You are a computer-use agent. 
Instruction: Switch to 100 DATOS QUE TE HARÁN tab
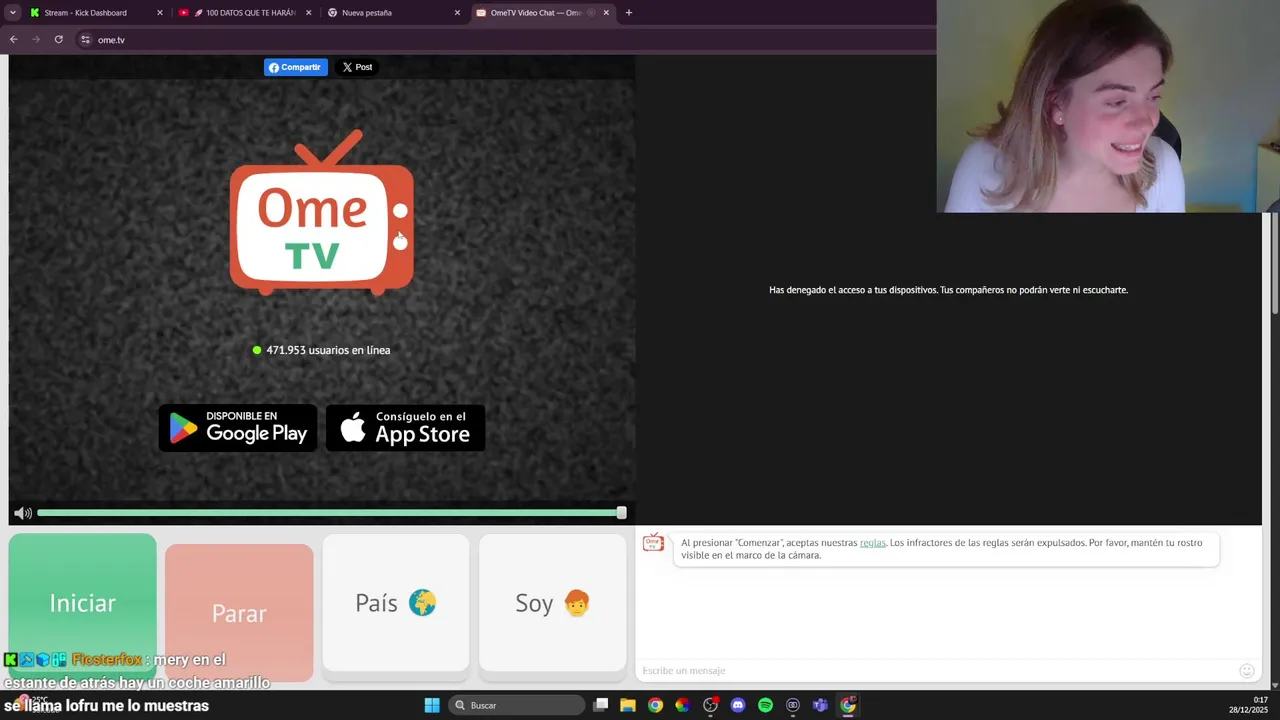(x=244, y=12)
